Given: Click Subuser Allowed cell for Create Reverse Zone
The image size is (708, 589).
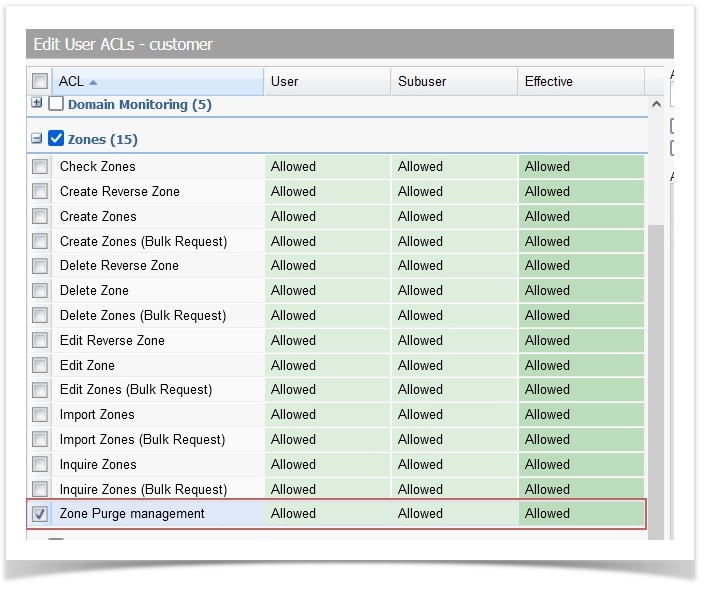Looking at the screenshot, I should click(454, 191).
